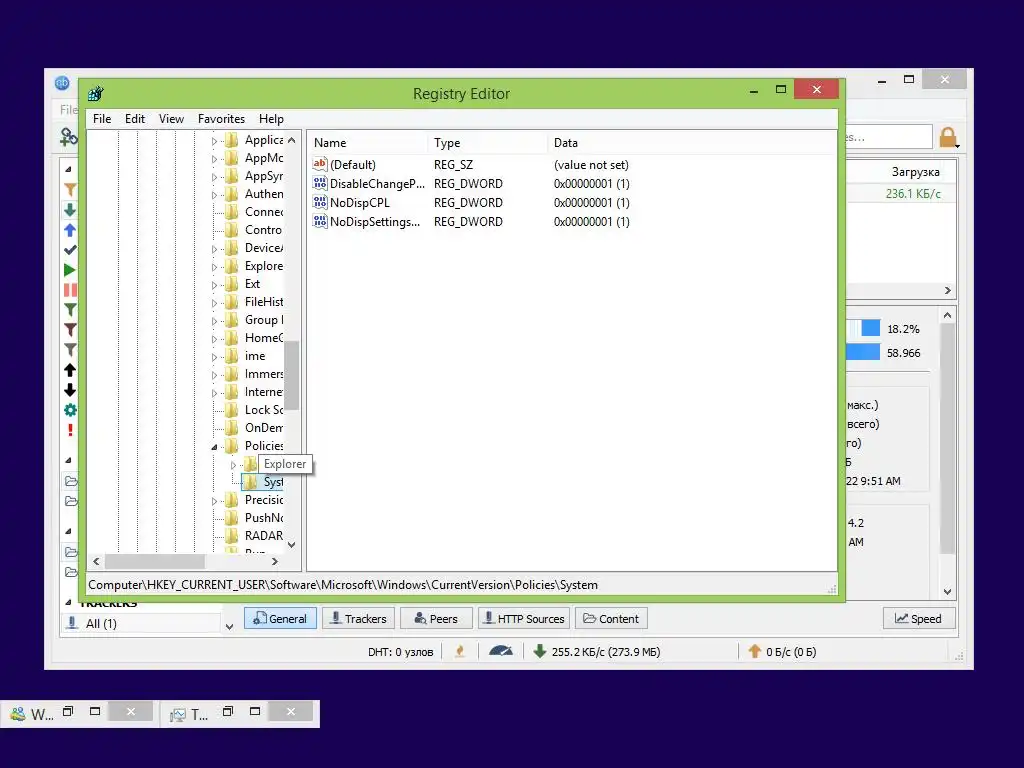Click the 18.2% progress bar in qBittorrent
1024x768 pixels.
(x=864, y=328)
